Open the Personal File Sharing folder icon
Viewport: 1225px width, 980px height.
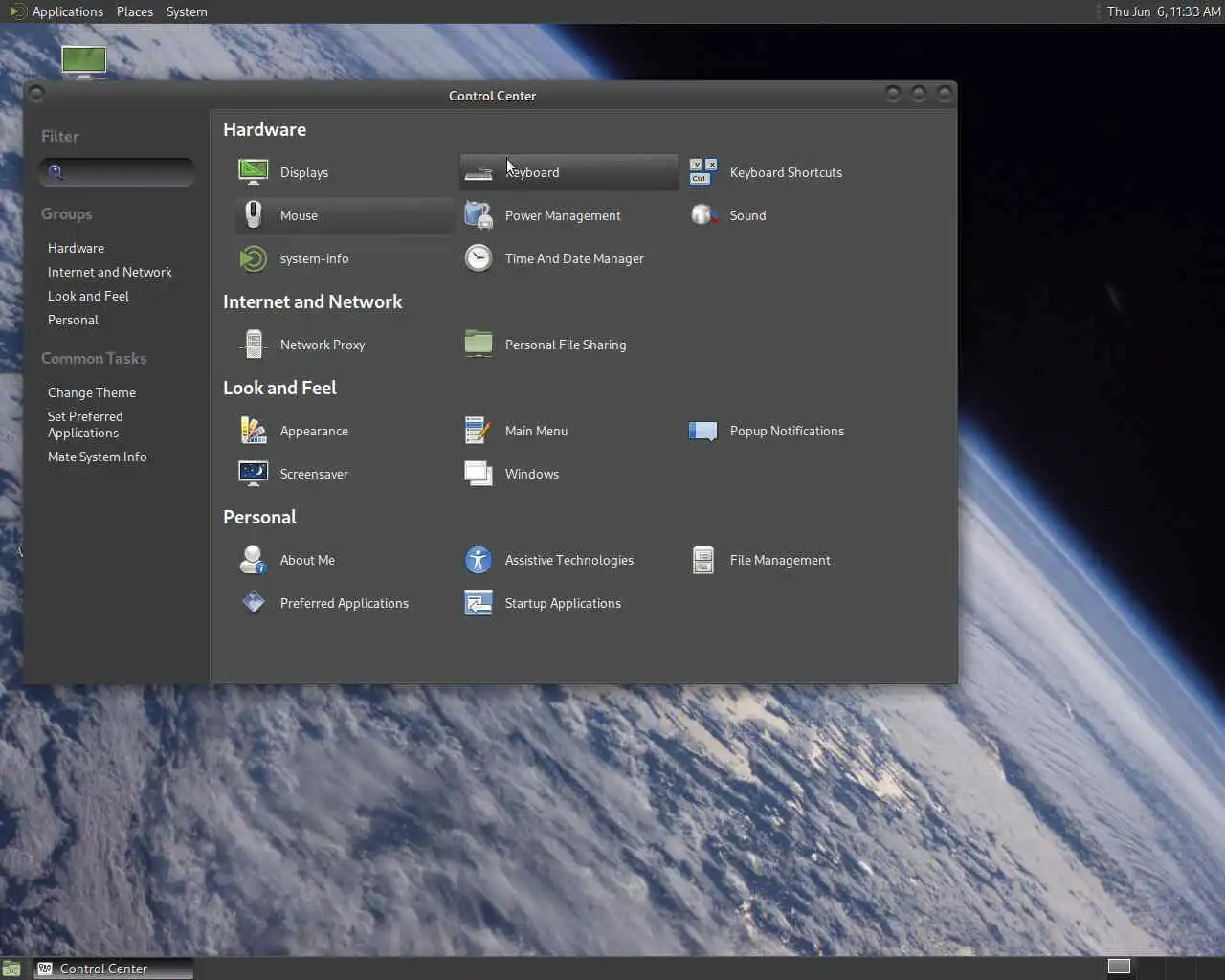[x=479, y=345]
